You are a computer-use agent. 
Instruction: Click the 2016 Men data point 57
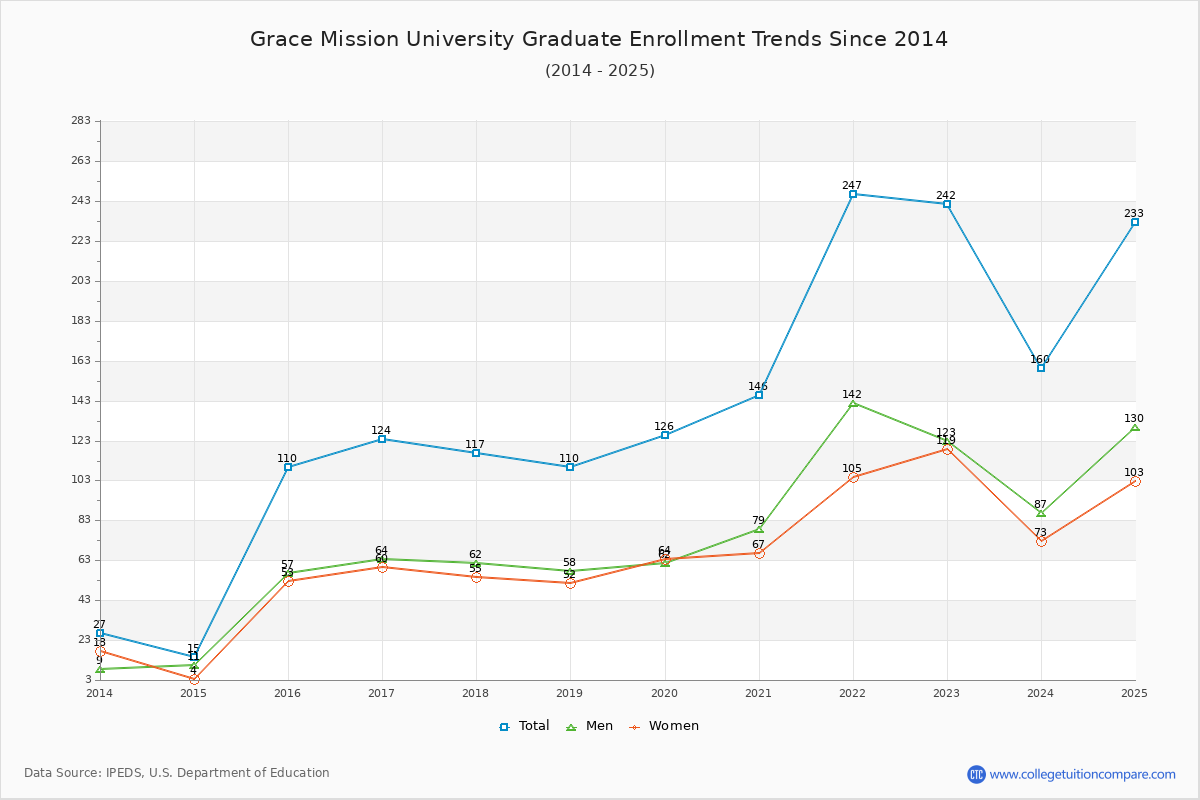pyautogui.click(x=288, y=573)
